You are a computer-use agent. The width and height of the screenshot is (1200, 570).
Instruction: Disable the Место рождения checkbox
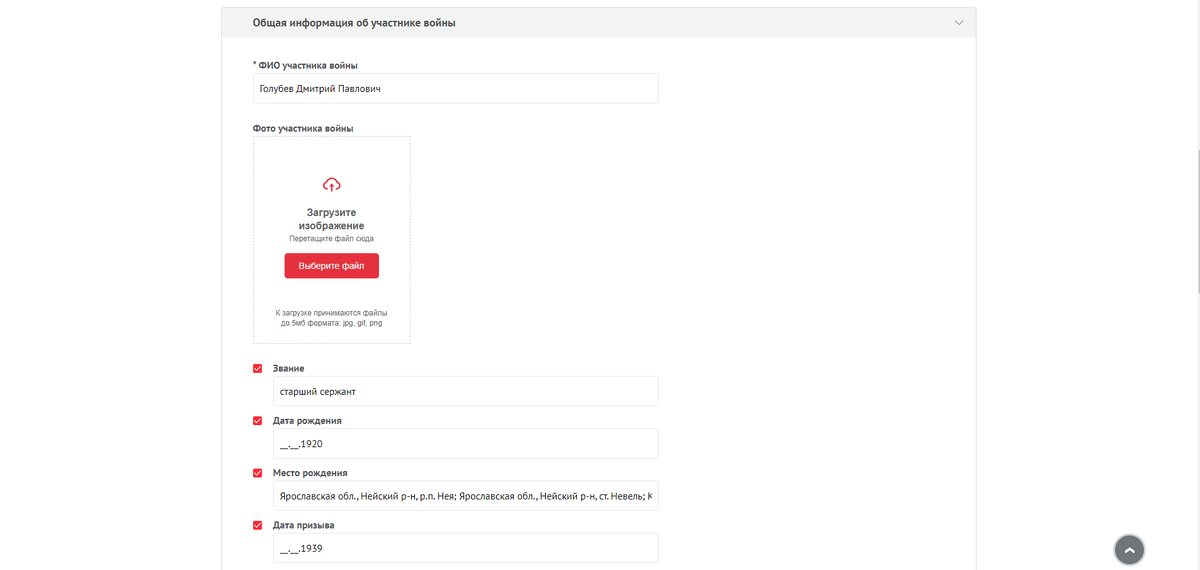[x=258, y=473]
